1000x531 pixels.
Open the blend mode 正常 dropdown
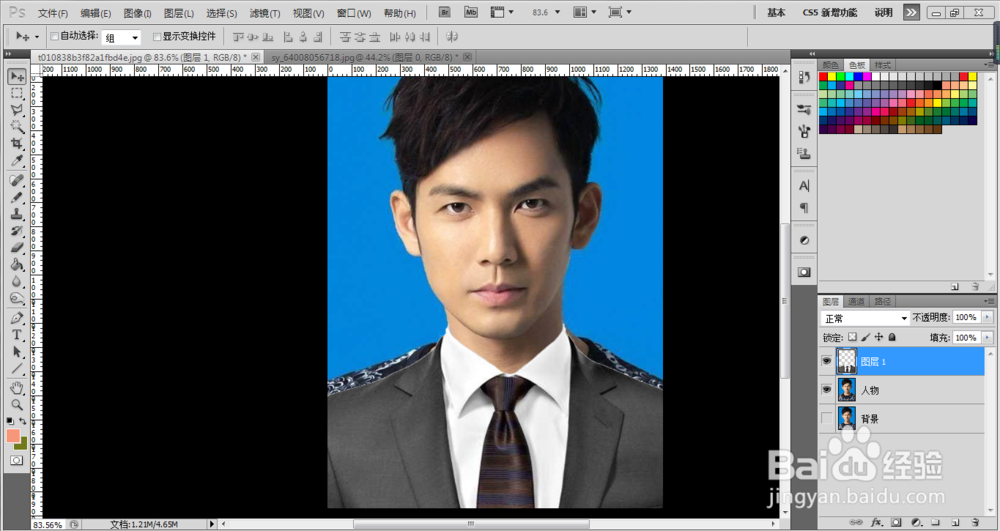(x=864, y=318)
